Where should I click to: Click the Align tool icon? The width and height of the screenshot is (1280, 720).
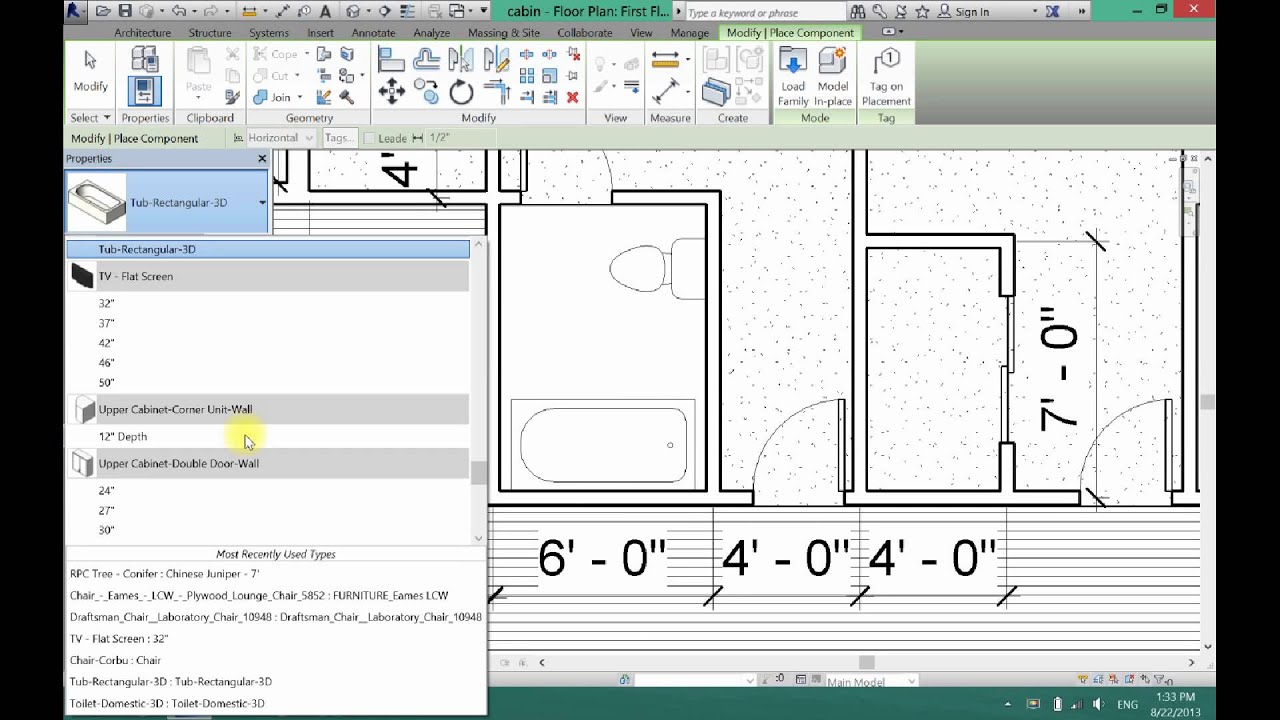coord(392,60)
